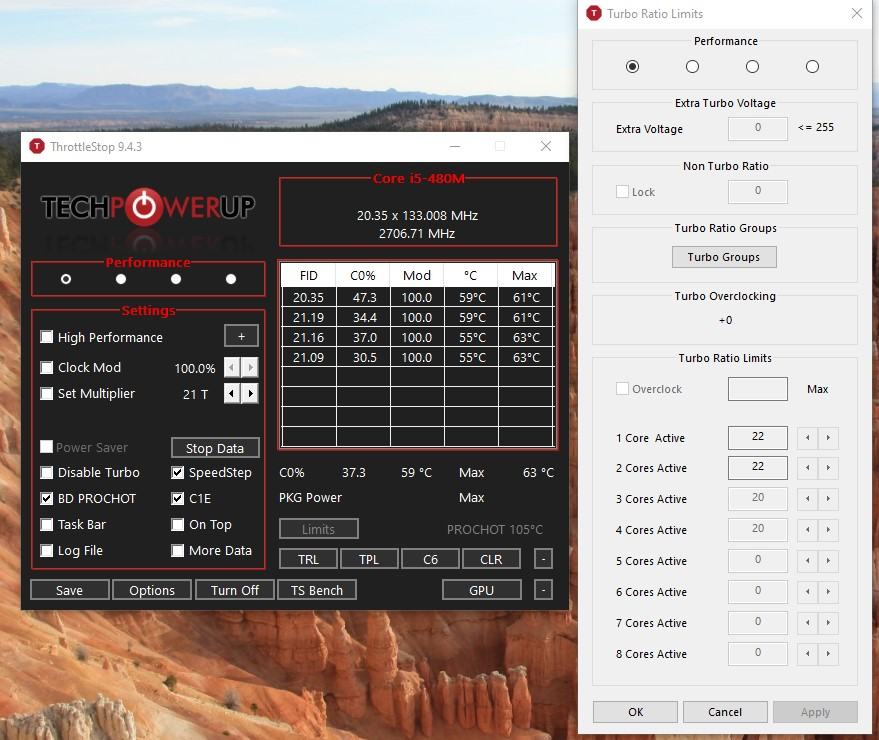Increase 4 Cores Active ratio
Screen dimensions: 879x740
point(828,530)
